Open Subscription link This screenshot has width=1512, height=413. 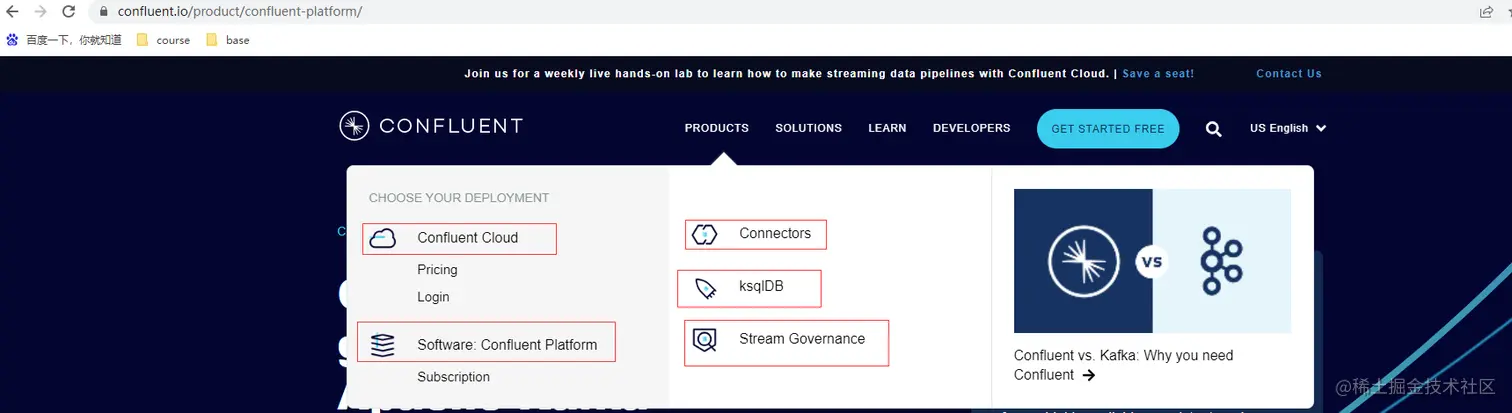(x=454, y=377)
